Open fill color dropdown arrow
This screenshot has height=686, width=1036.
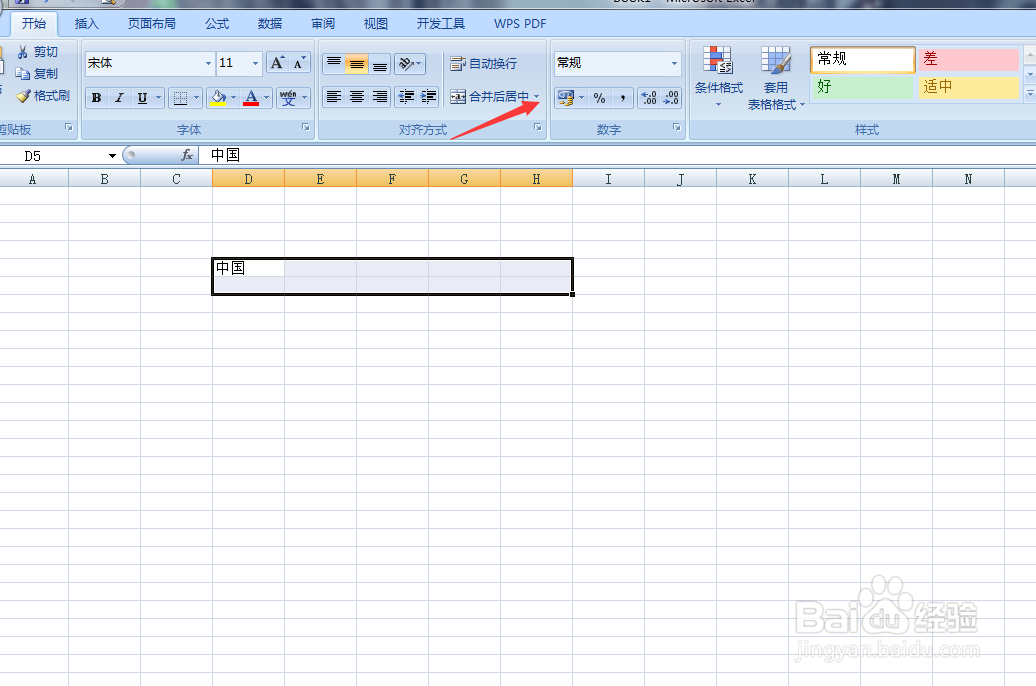[x=233, y=98]
